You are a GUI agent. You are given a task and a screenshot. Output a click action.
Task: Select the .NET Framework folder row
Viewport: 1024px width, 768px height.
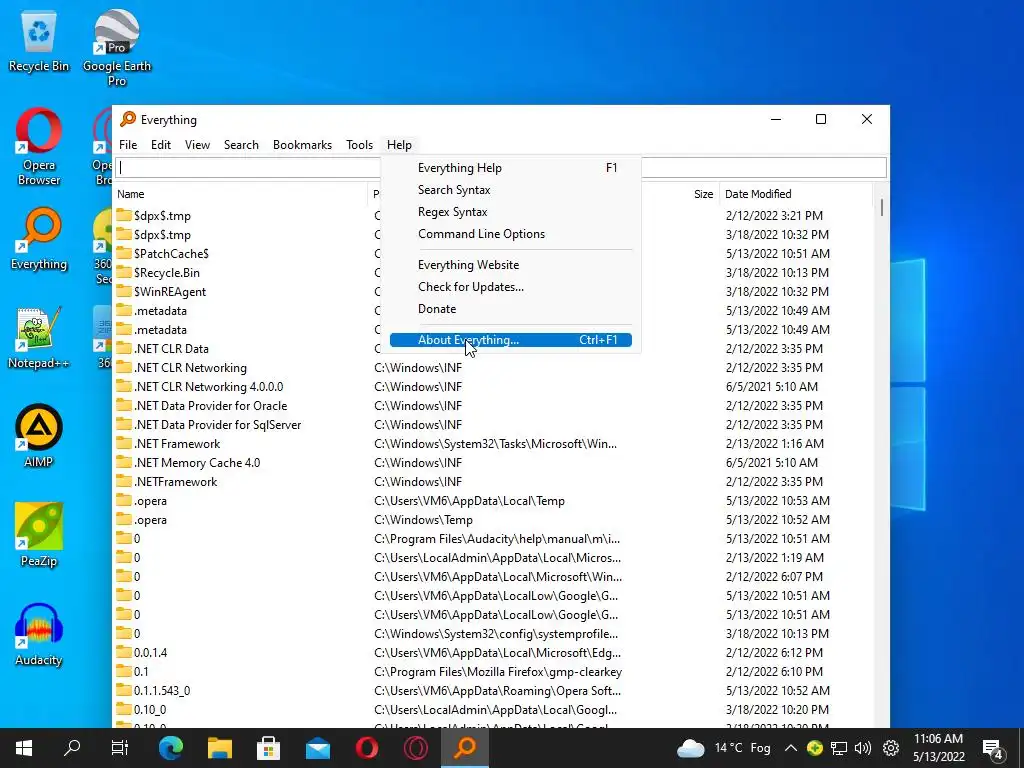(492, 443)
